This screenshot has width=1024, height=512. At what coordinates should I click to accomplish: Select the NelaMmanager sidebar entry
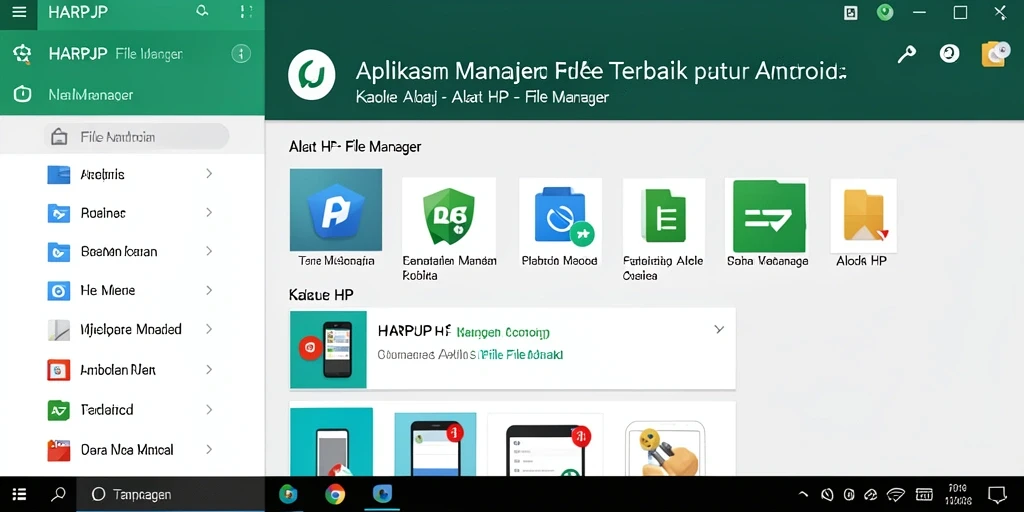click(x=132, y=95)
